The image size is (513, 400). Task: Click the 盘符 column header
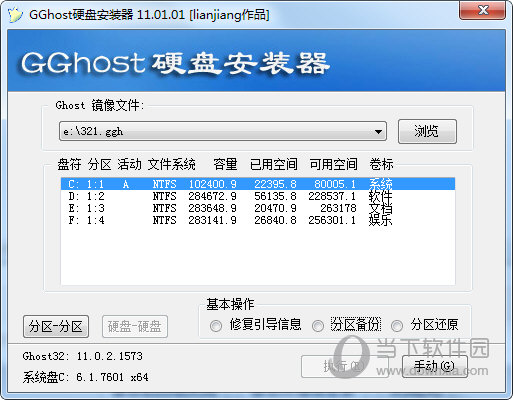(69, 164)
